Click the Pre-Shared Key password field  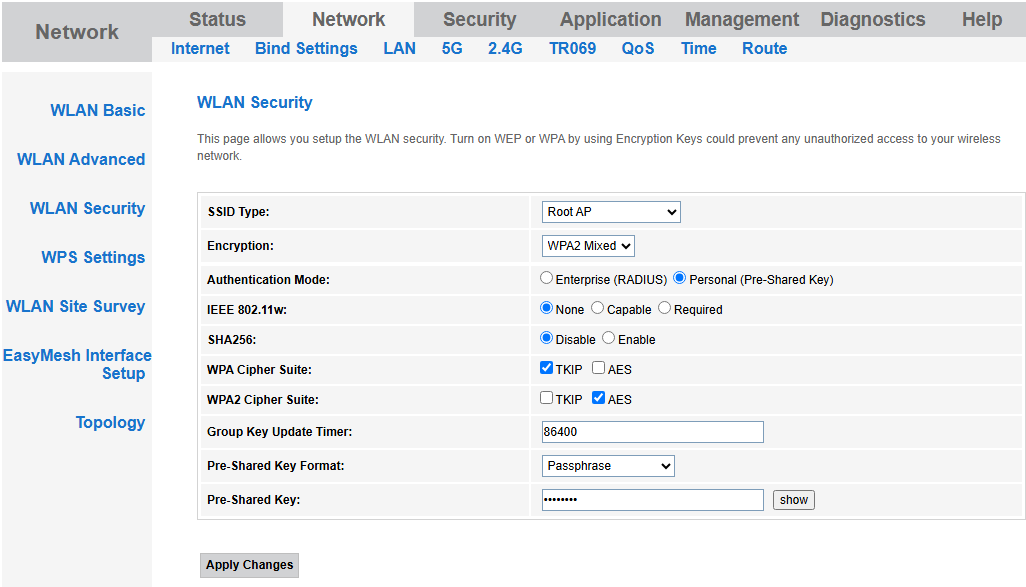click(x=652, y=500)
